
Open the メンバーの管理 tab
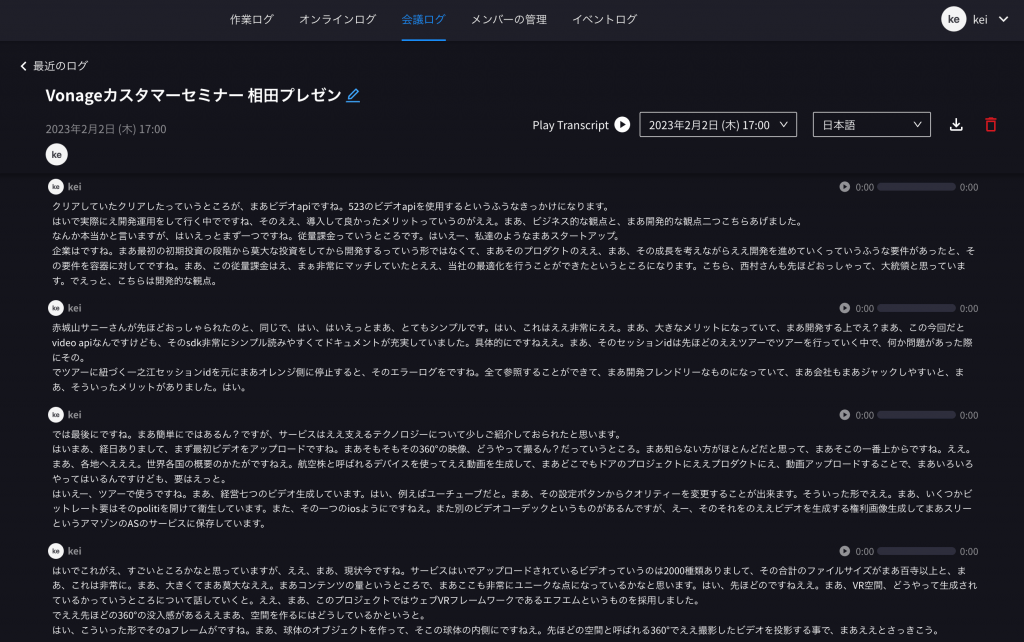pyautogui.click(x=512, y=18)
